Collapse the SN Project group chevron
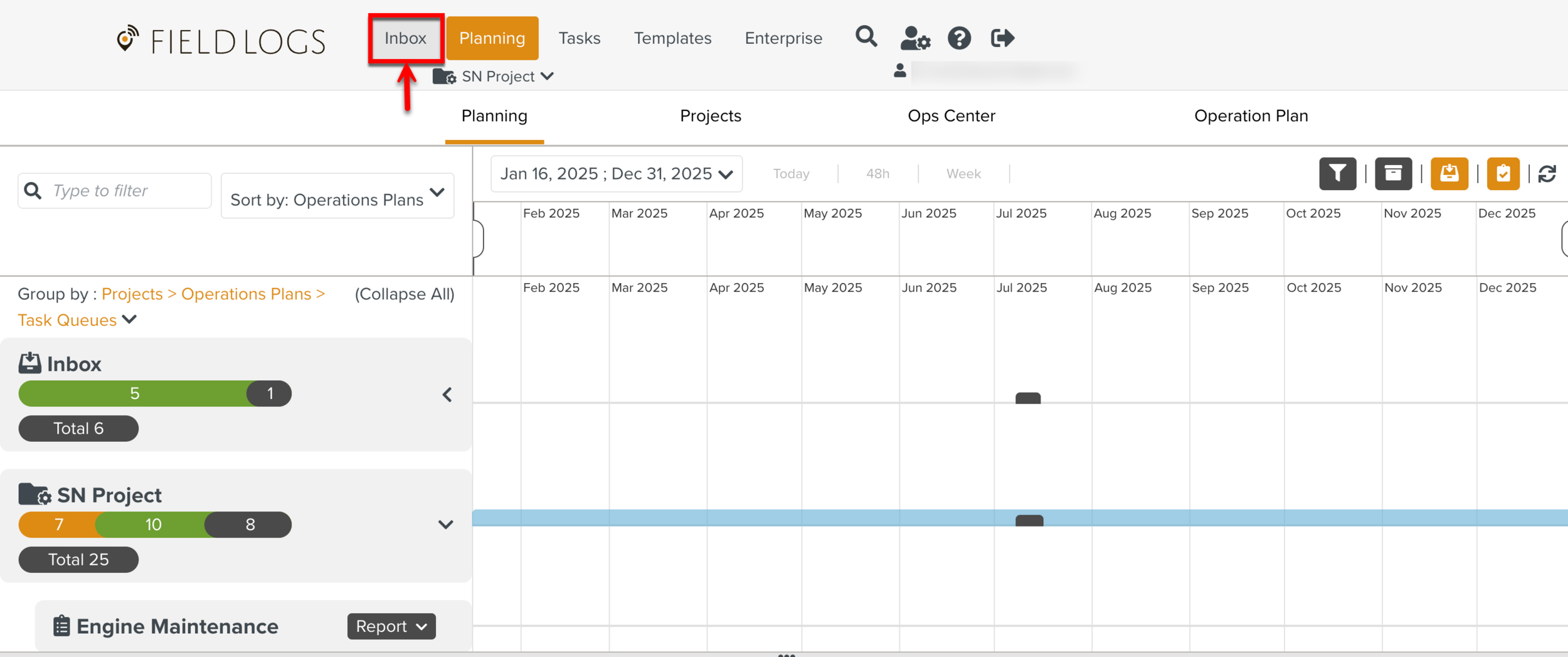 click(x=445, y=525)
